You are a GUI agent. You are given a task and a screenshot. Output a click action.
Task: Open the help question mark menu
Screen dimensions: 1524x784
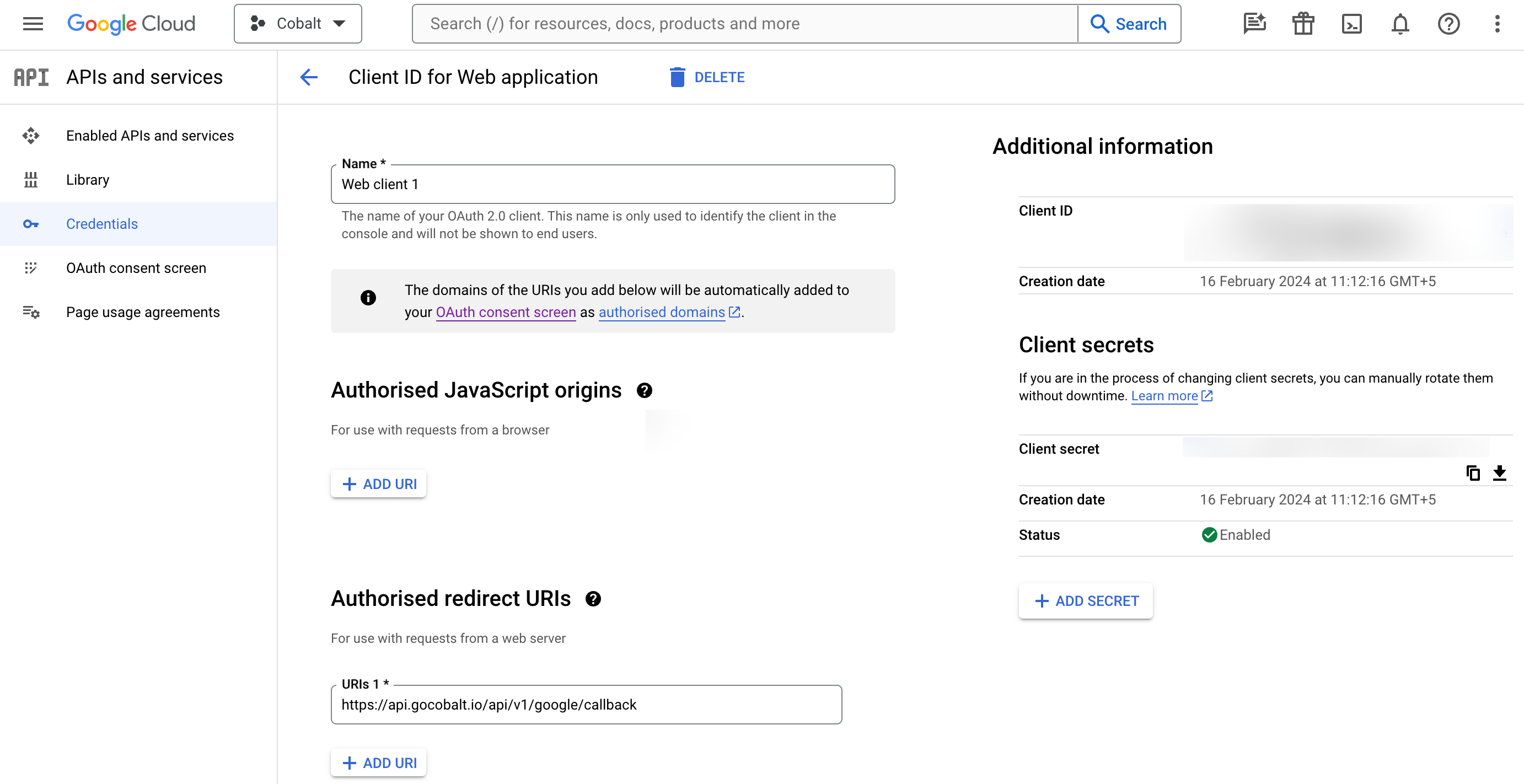[x=1448, y=24]
